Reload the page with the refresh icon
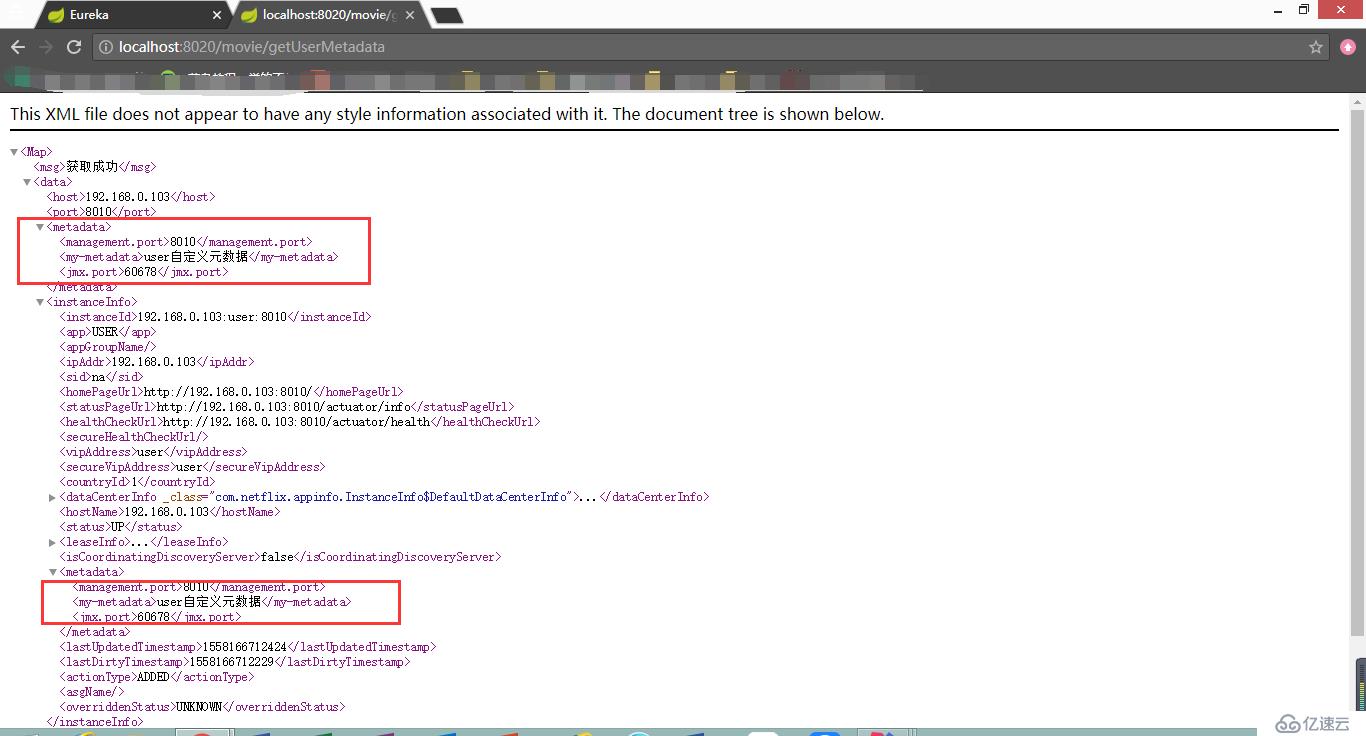 coord(74,47)
